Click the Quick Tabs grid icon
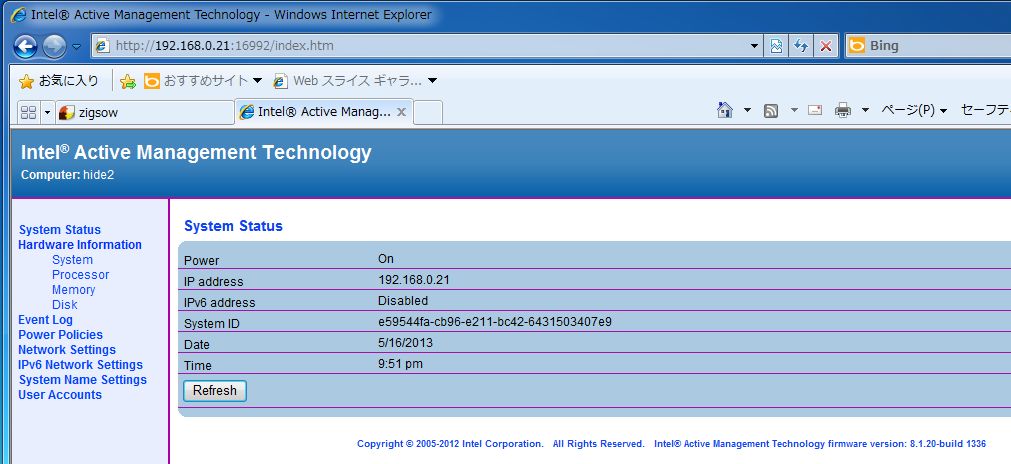The image size is (1011, 464). 28,113
